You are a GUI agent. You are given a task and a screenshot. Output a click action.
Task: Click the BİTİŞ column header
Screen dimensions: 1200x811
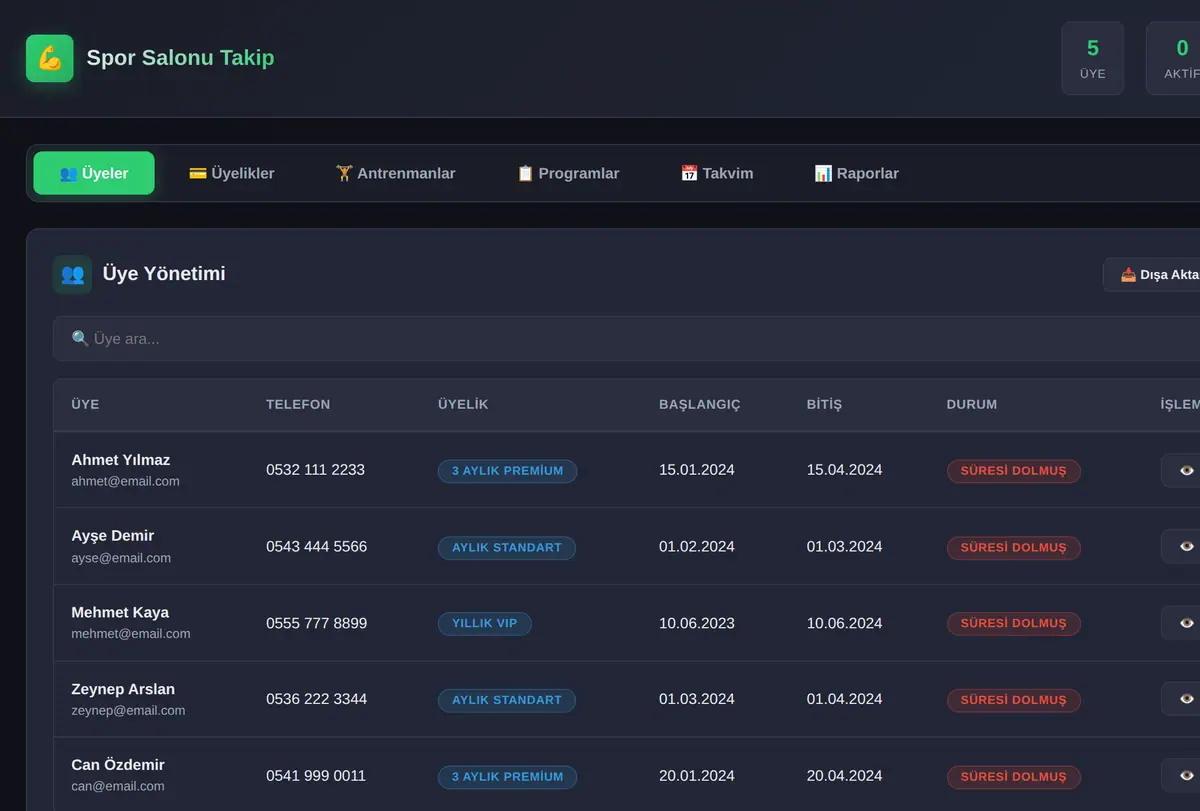[x=824, y=405]
